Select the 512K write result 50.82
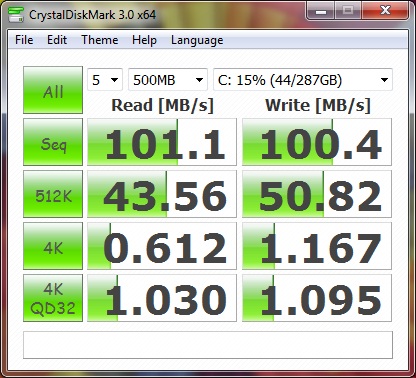The width and height of the screenshot is (416, 378). coord(317,194)
